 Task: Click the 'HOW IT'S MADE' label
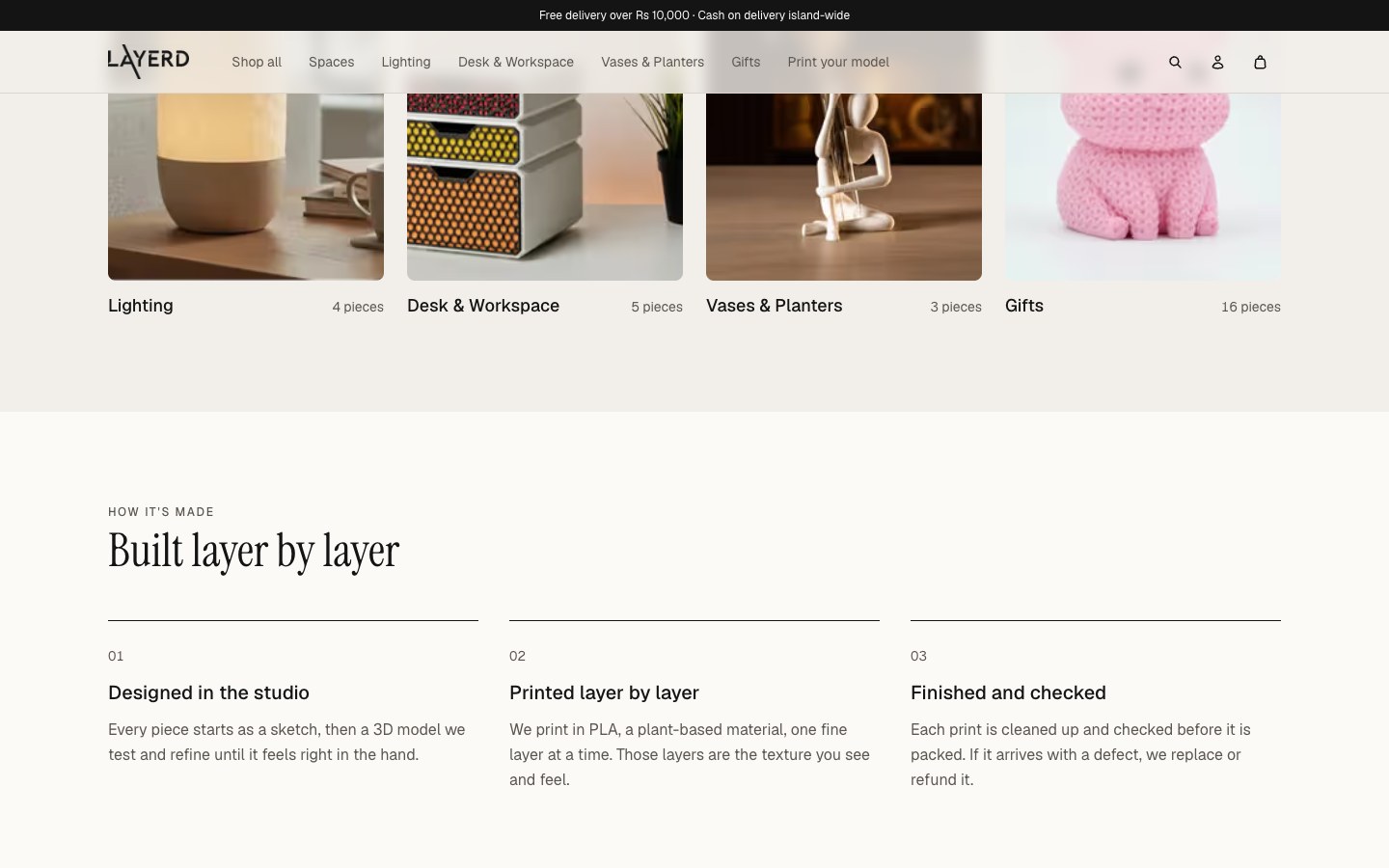coord(161,512)
